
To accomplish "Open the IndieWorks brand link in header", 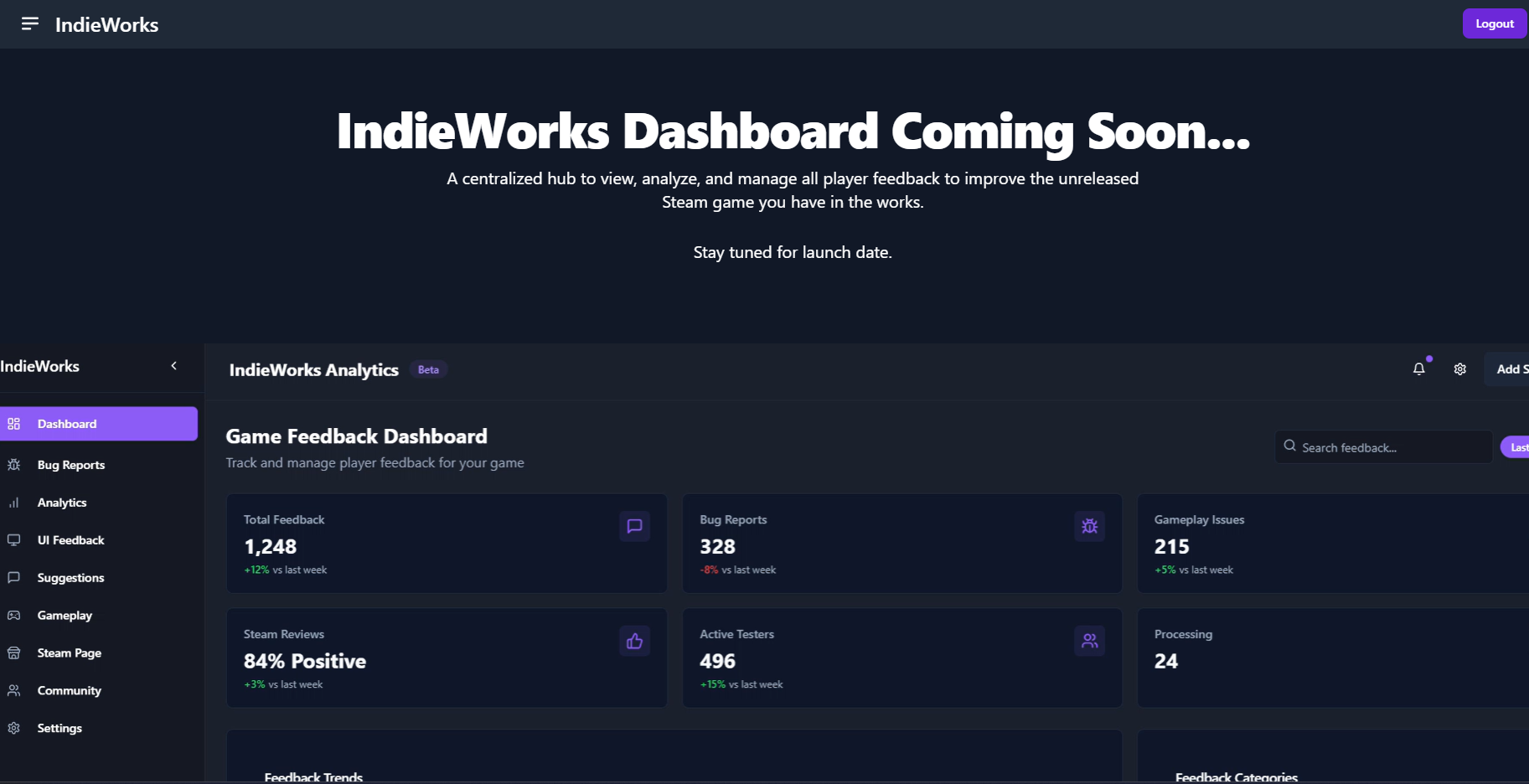I will coord(106,25).
